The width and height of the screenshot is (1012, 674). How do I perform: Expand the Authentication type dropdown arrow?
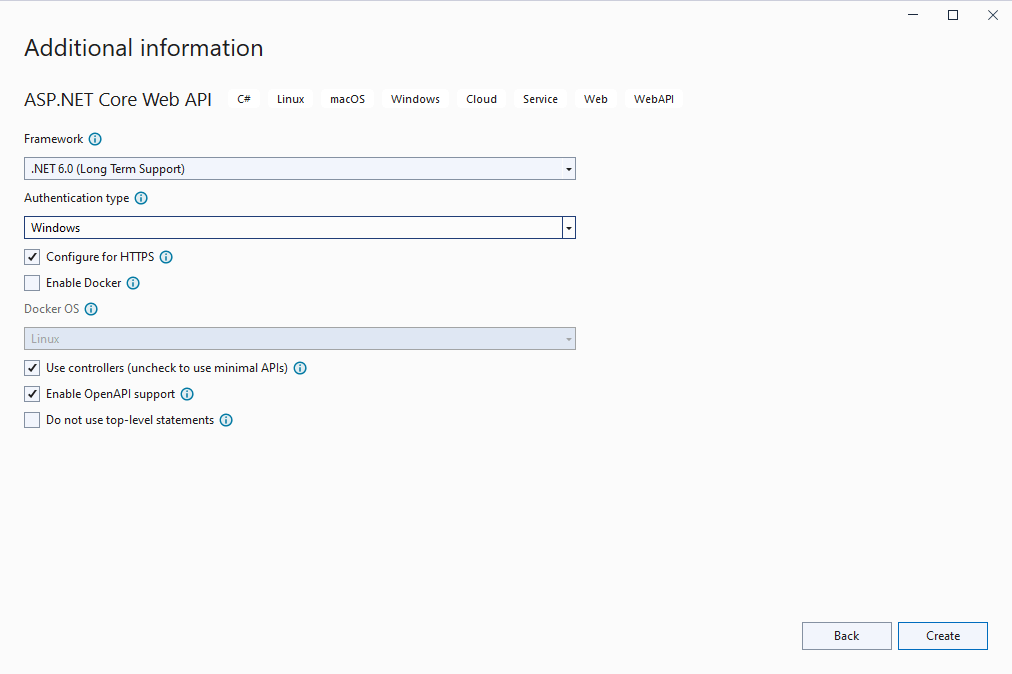coord(569,228)
